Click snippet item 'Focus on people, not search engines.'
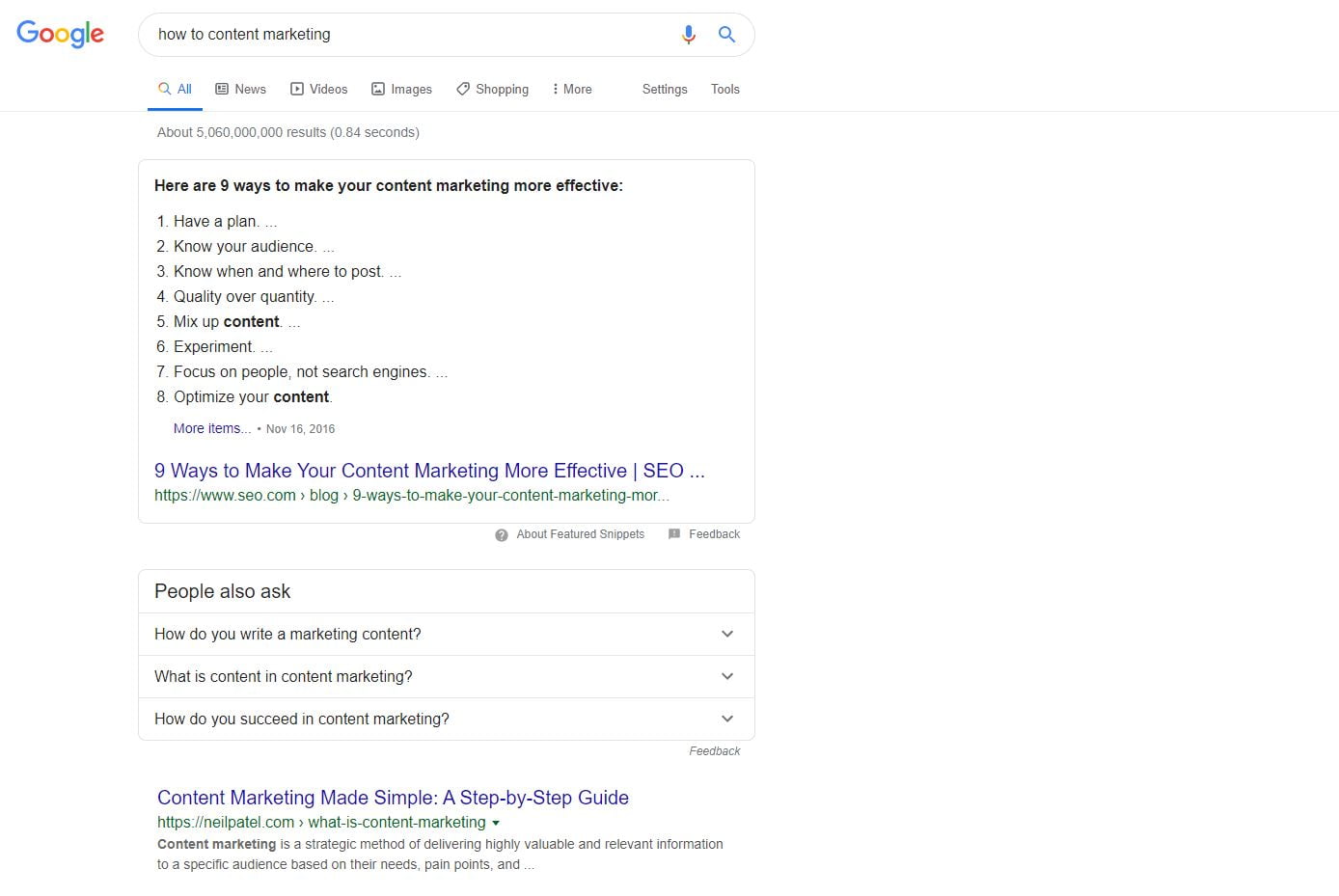Screen dimensions: 1339x896 pos(302,371)
